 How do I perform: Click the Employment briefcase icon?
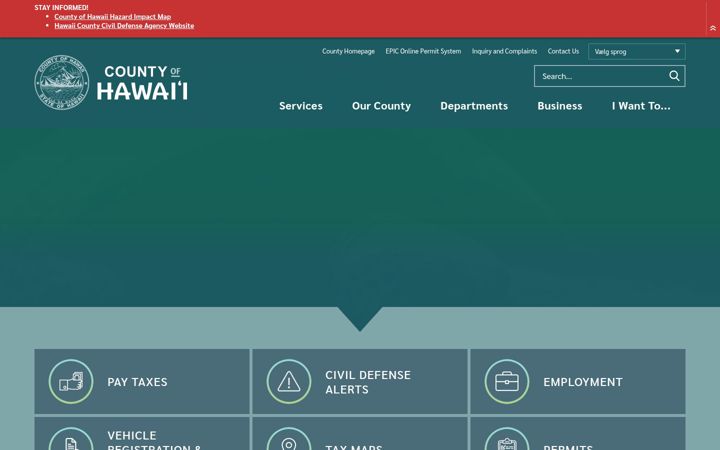click(x=507, y=382)
